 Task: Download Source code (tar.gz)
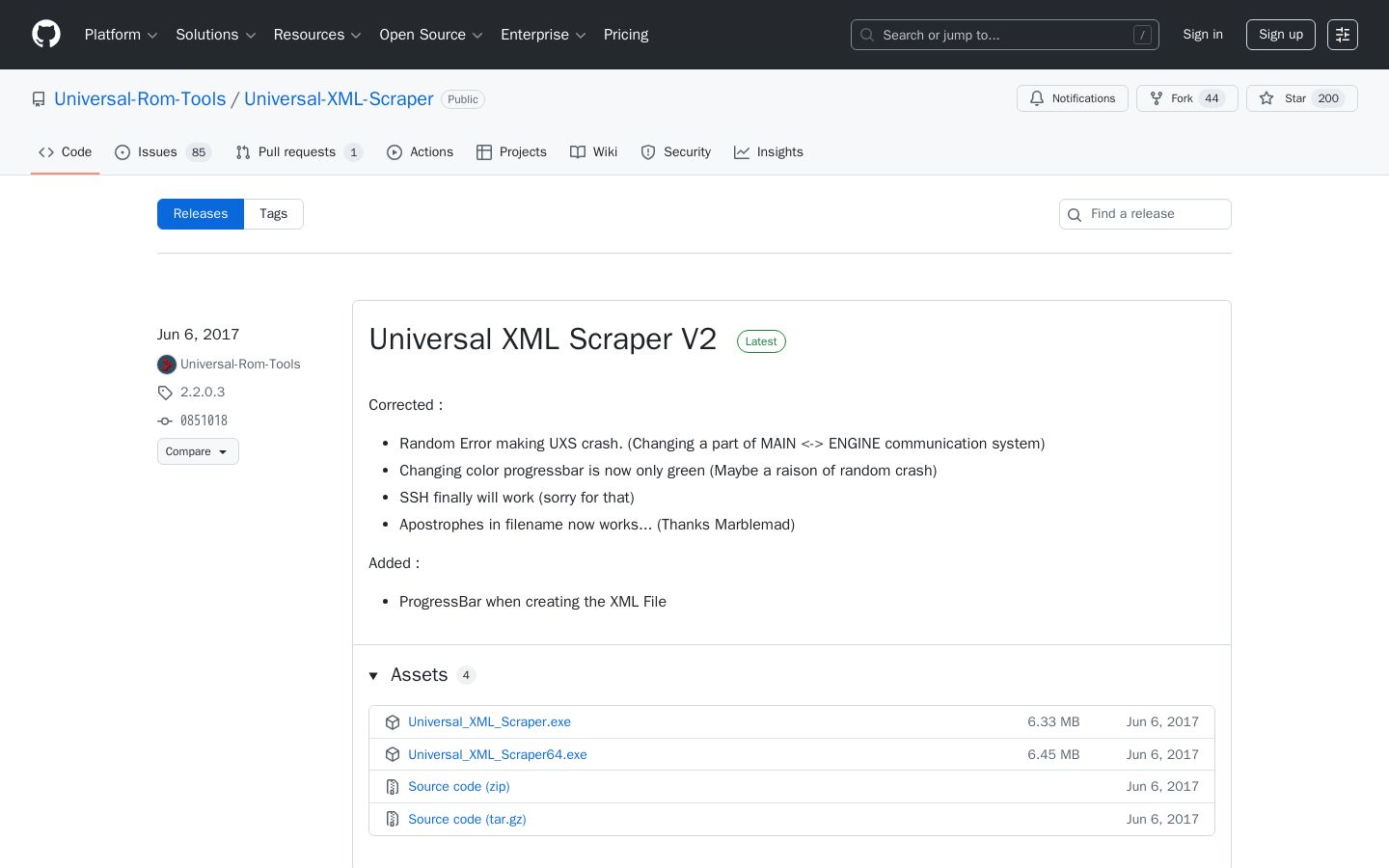pyautogui.click(x=467, y=820)
